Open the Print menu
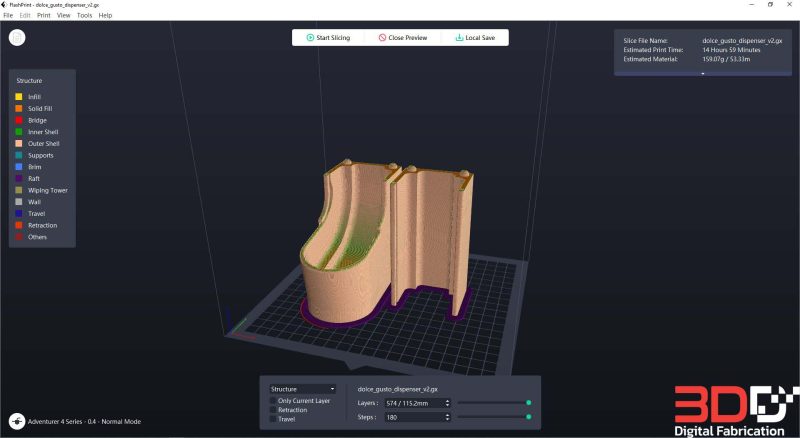Screen dimensions: 800x438 (43, 15)
